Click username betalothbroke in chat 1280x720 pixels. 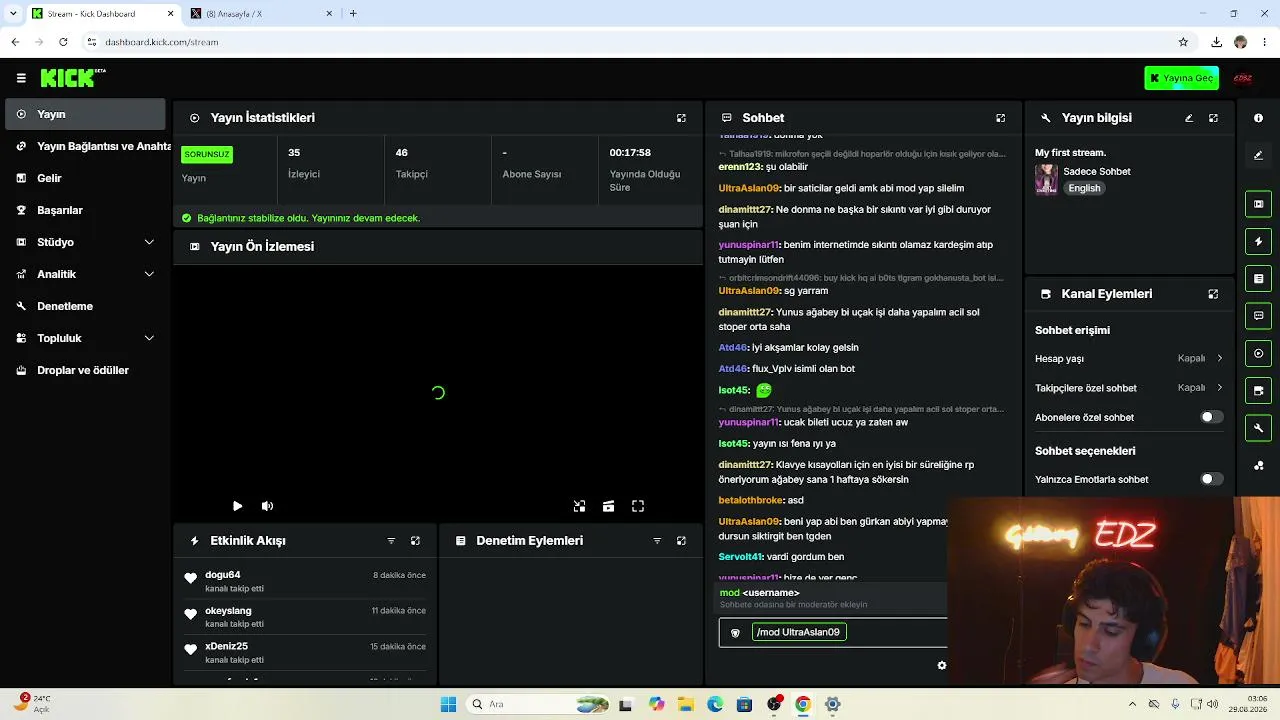pos(750,500)
